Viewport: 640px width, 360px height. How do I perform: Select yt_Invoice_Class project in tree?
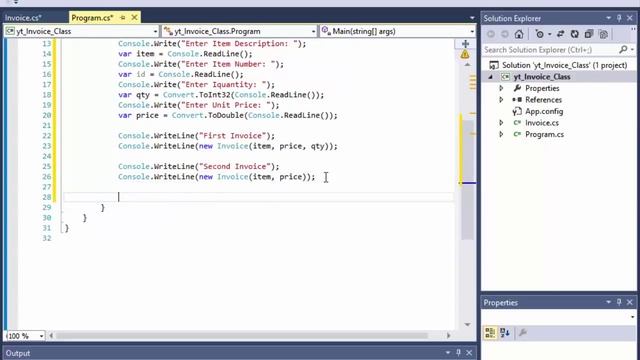(542, 77)
